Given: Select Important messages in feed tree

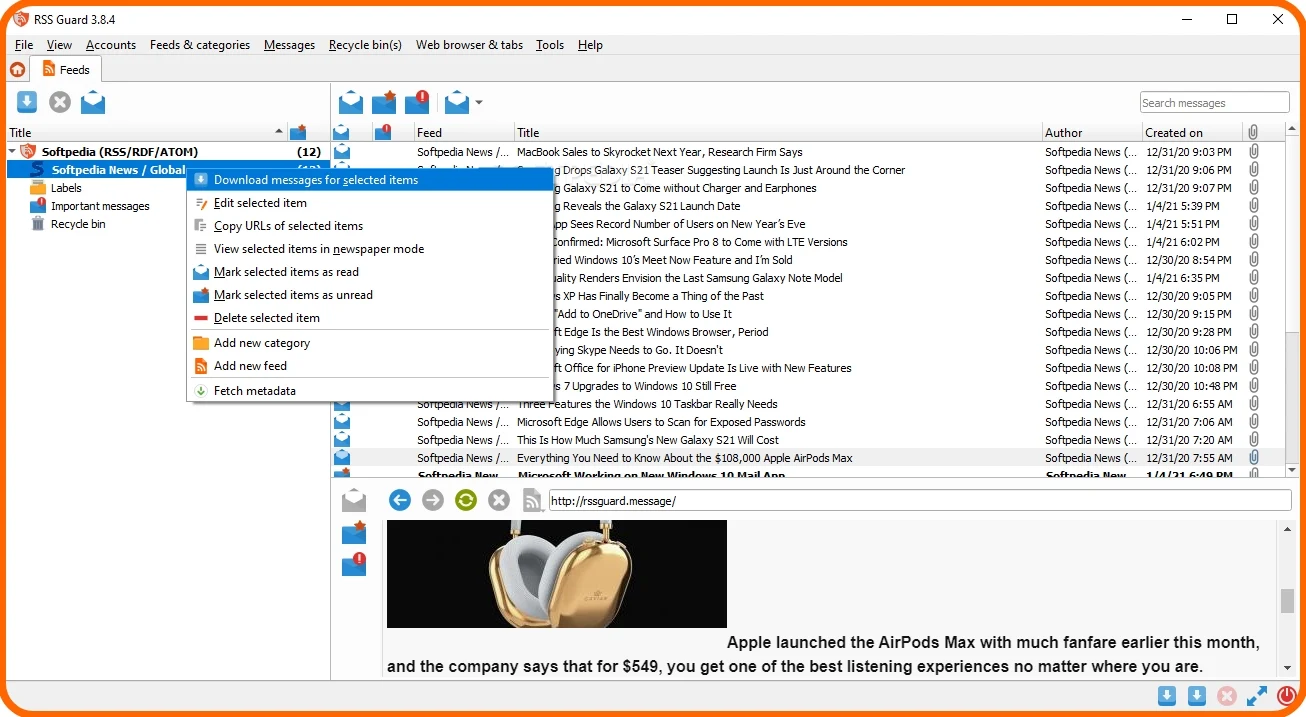Looking at the screenshot, I should click(x=100, y=206).
